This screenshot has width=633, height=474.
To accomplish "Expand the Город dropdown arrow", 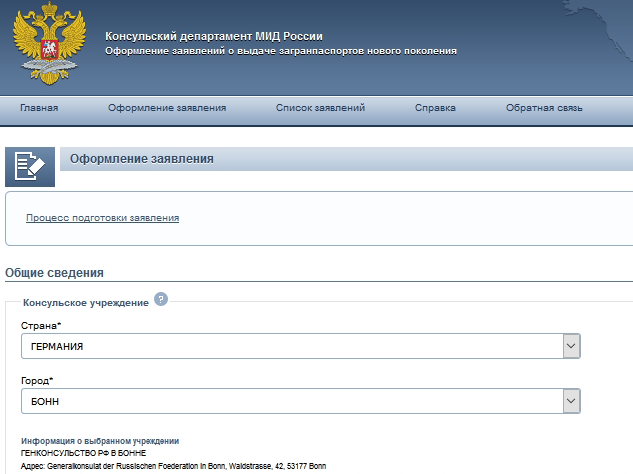I will pos(571,401).
